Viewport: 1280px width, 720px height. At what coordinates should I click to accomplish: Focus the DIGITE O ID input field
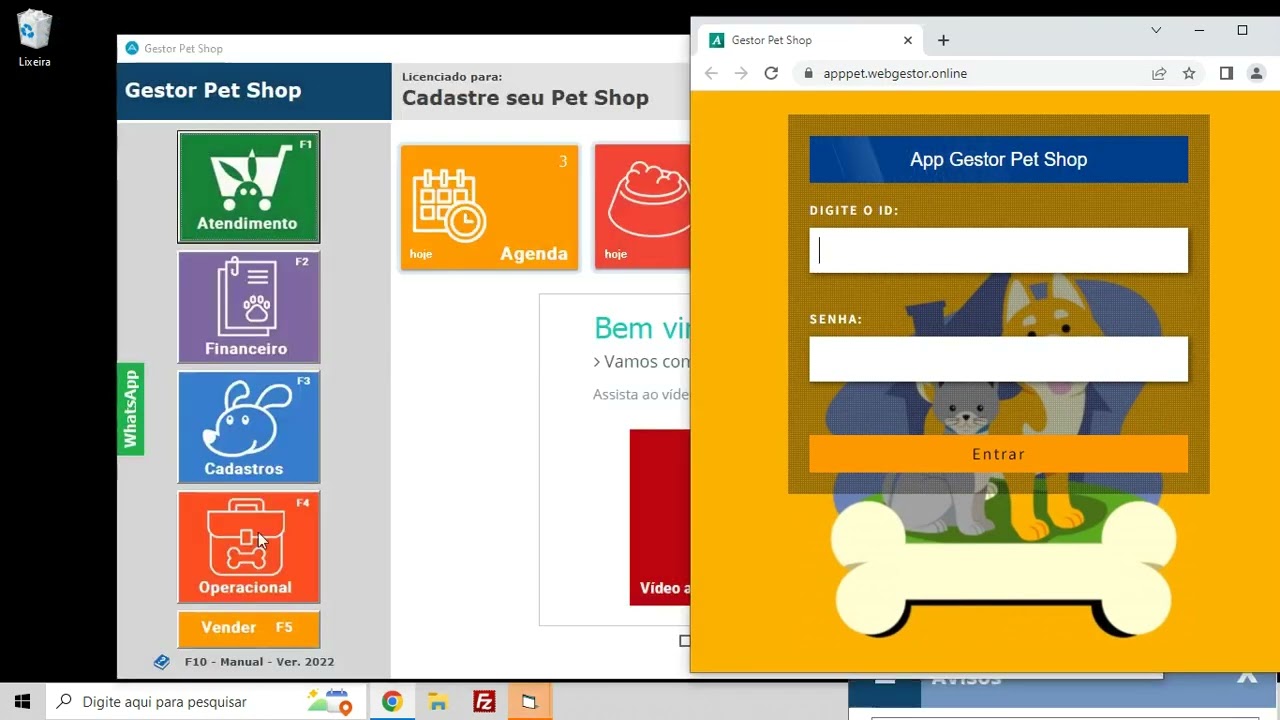(x=999, y=250)
